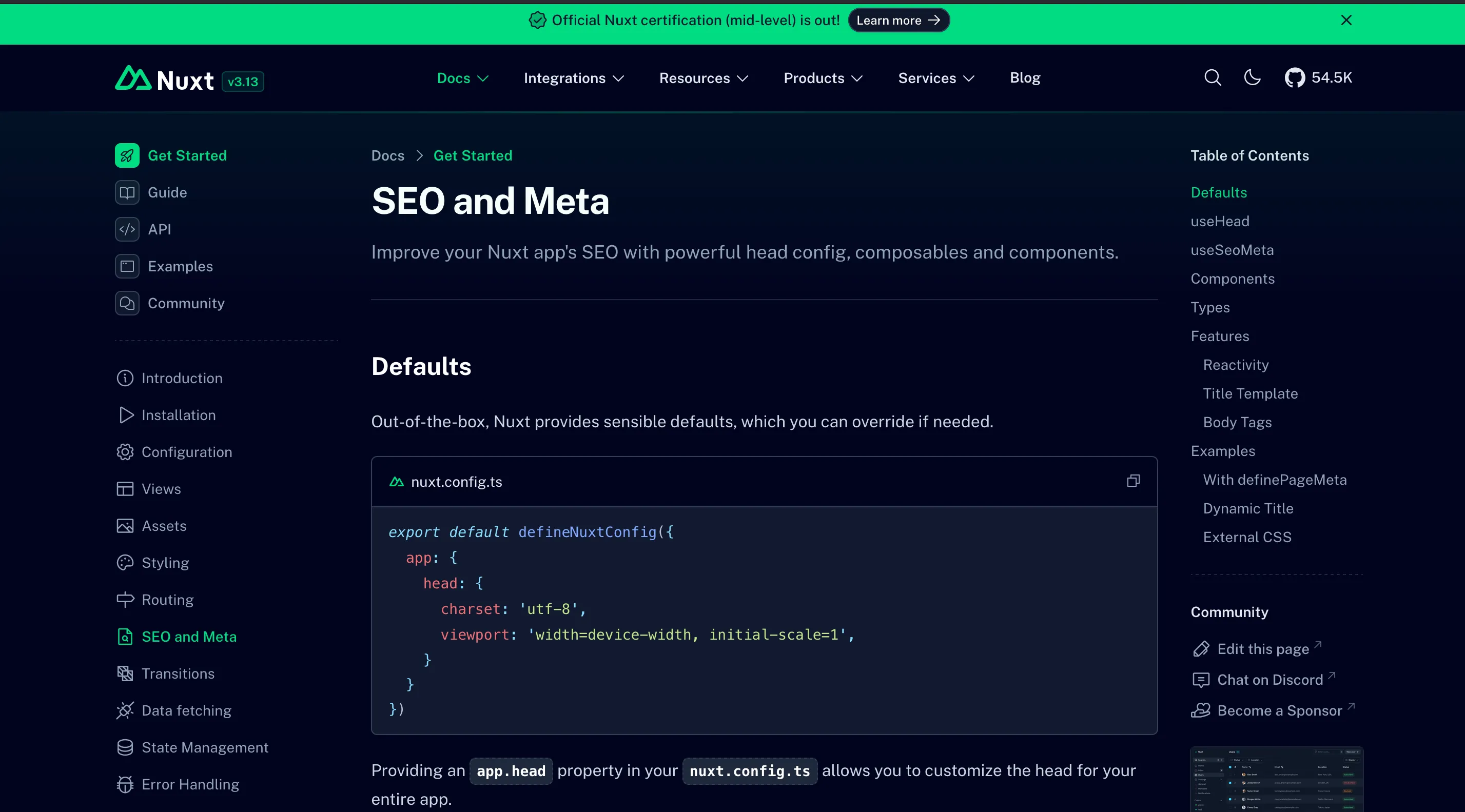Click the Routing signpost icon
This screenshot has height=812, width=1465.
[x=125, y=600]
